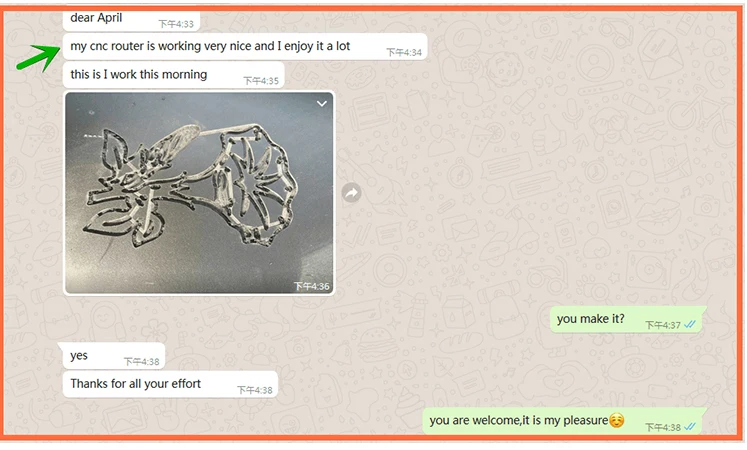Click the forward arrow icon beside the photo
747x450 pixels.
(x=352, y=193)
